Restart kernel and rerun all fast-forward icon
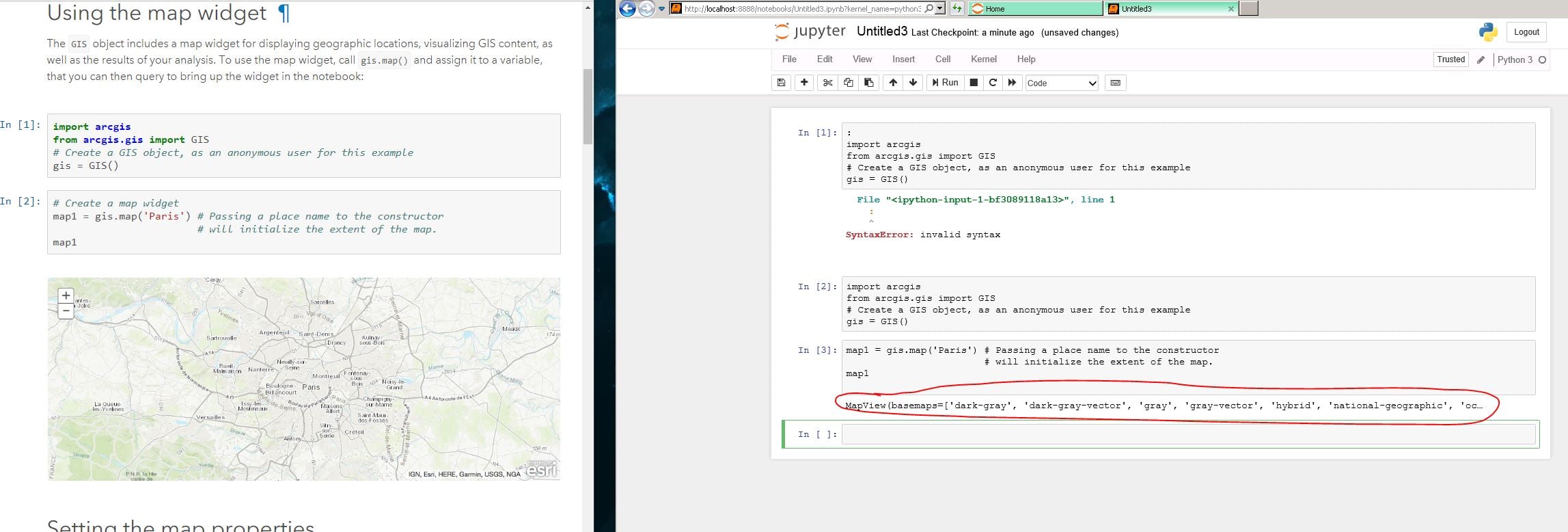 1013,83
